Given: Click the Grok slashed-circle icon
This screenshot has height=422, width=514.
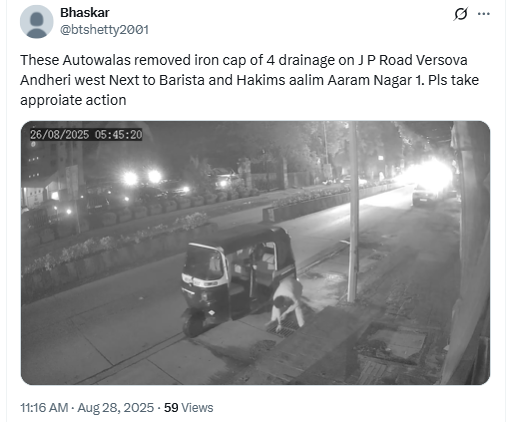Looking at the screenshot, I should [x=461, y=14].
